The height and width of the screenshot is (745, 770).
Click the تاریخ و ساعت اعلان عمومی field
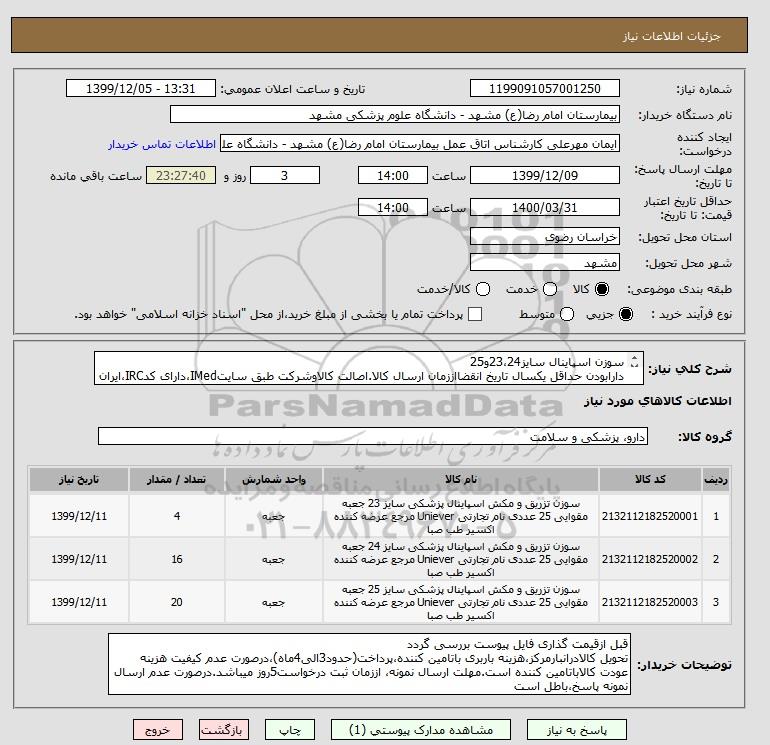(140, 88)
